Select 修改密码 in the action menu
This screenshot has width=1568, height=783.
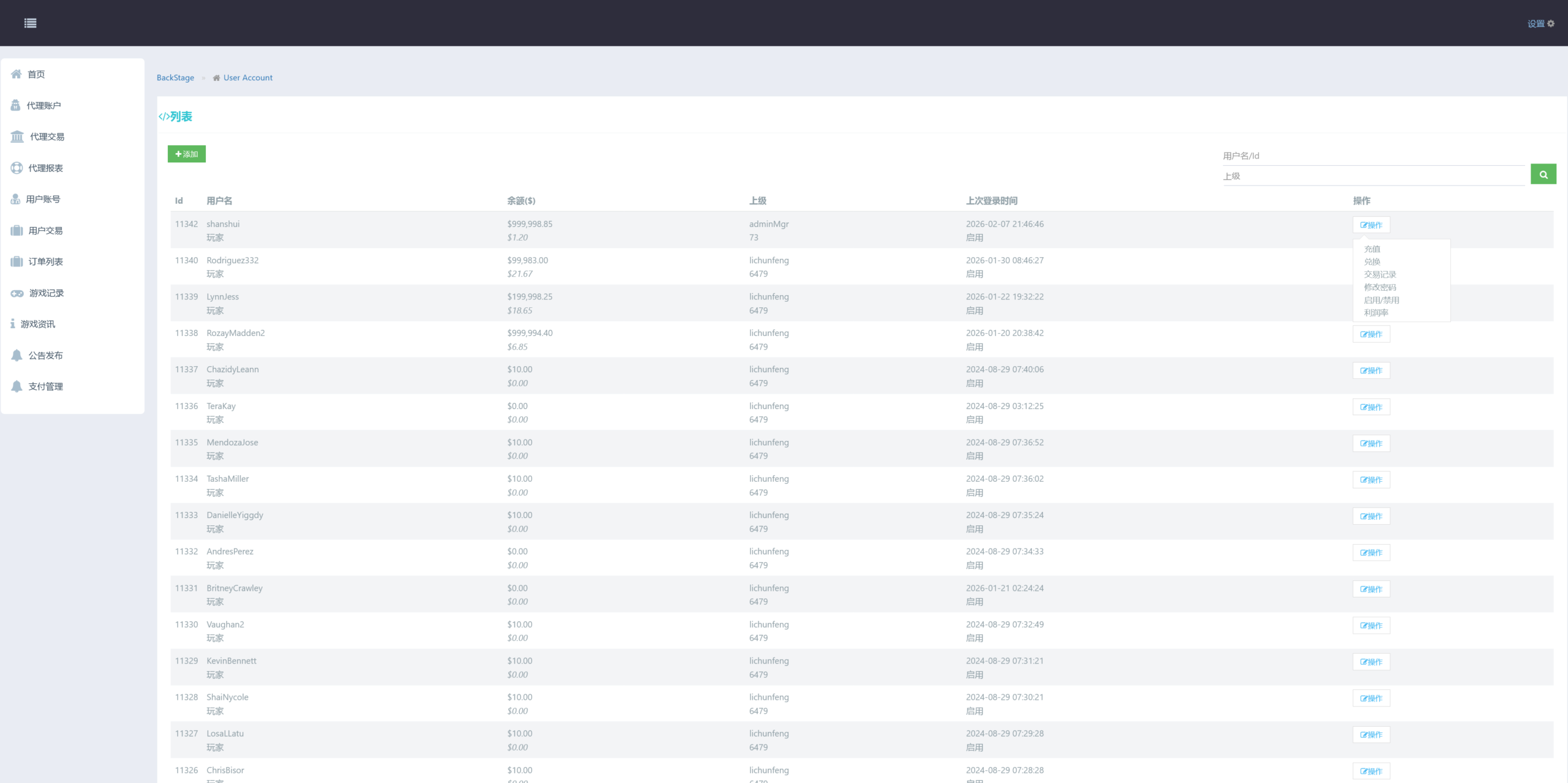[1380, 287]
